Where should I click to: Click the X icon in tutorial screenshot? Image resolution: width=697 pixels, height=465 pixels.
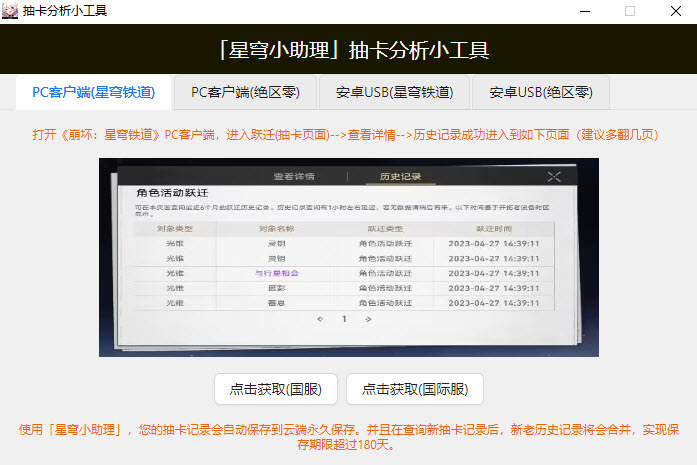[554, 177]
